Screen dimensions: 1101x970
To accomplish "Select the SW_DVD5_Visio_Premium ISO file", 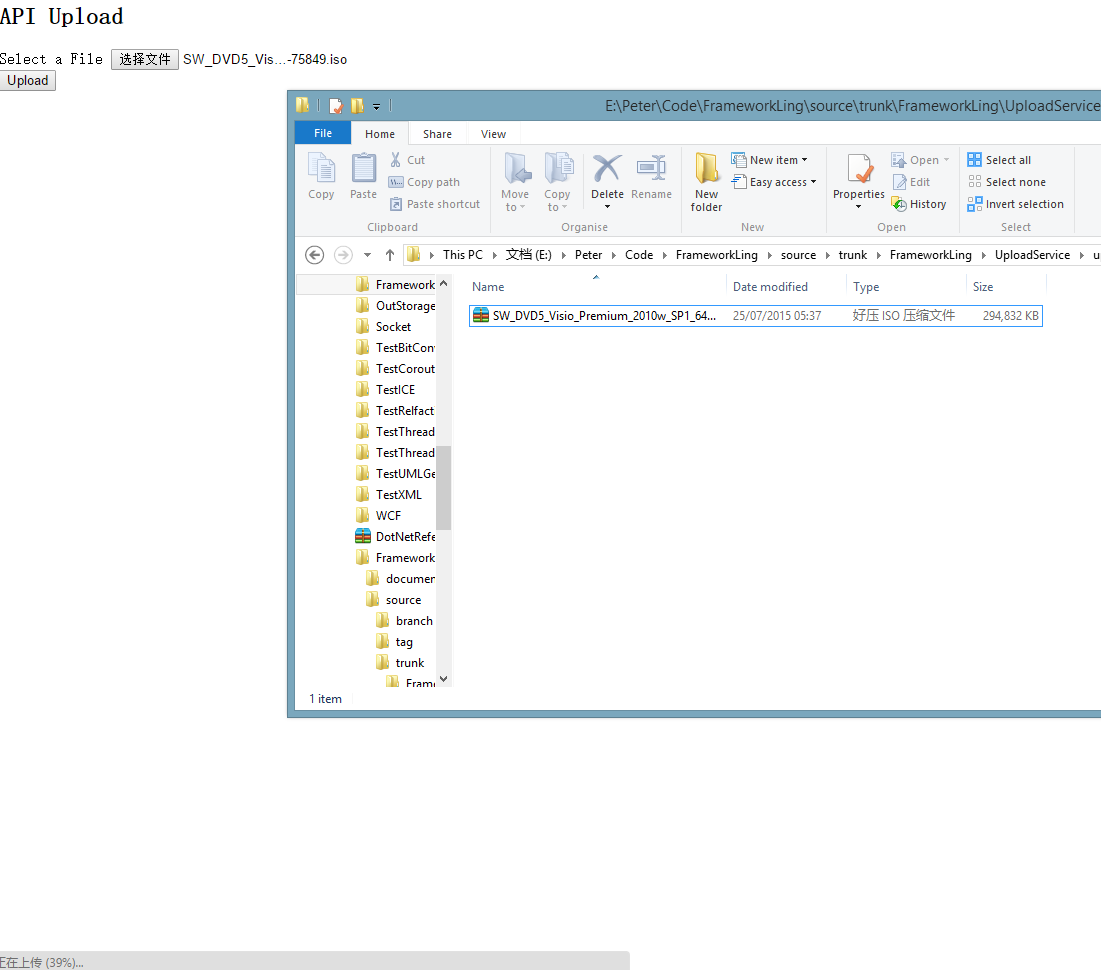I will 756,316.
